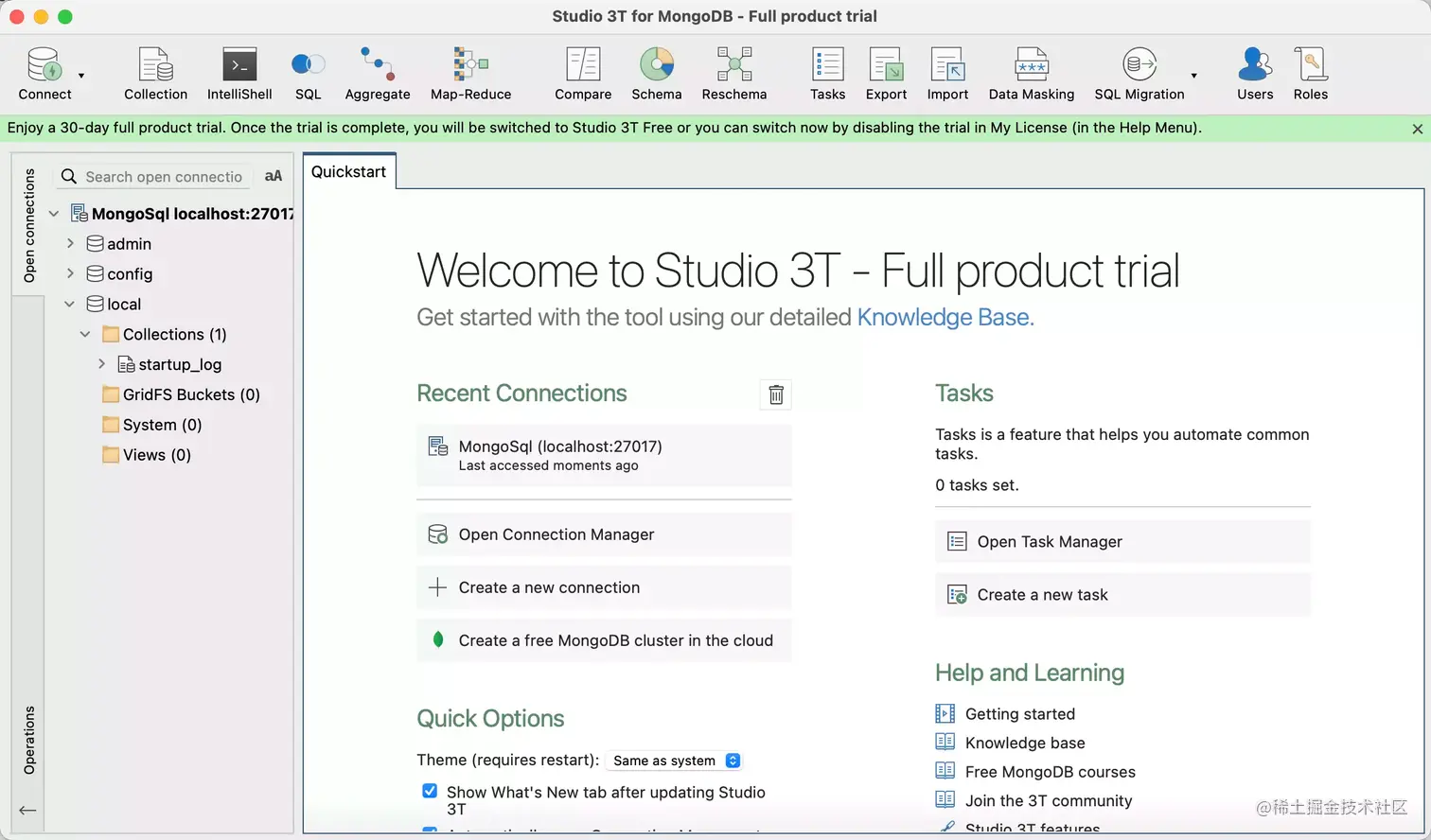Open the Collection toolbar tool
Image resolution: width=1431 pixels, height=840 pixels.
coord(155,73)
